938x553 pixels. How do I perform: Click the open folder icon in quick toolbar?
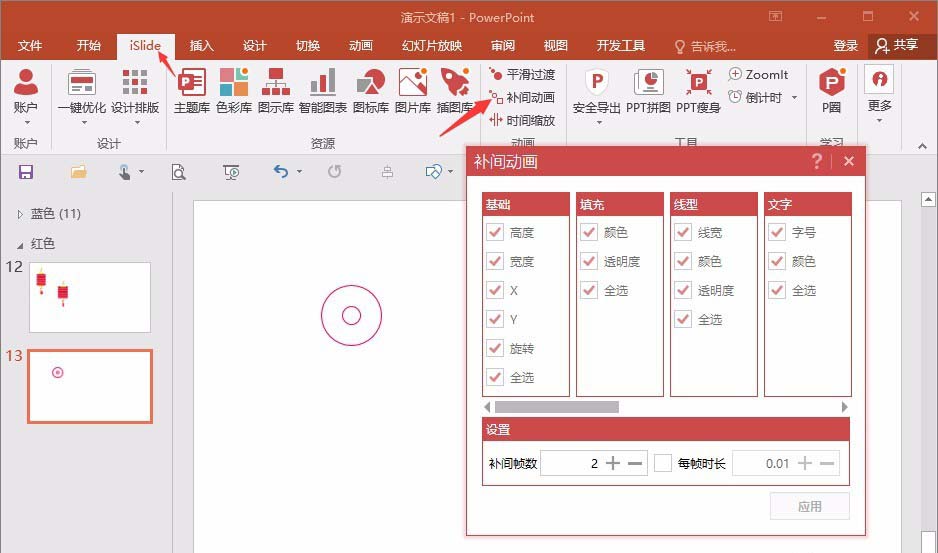click(78, 172)
